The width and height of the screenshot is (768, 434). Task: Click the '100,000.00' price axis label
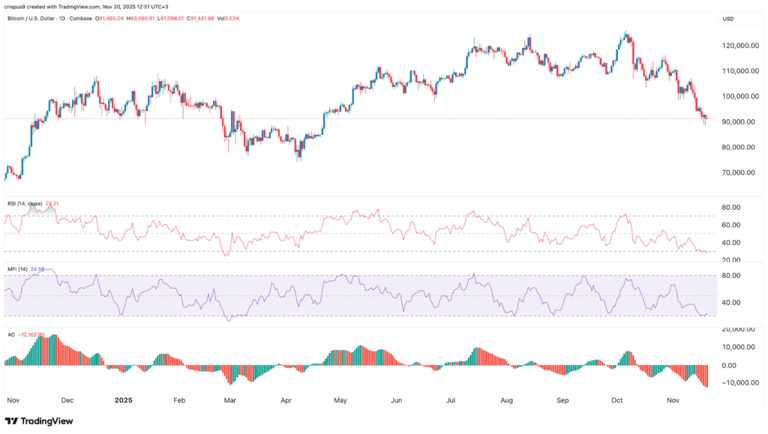(741, 96)
